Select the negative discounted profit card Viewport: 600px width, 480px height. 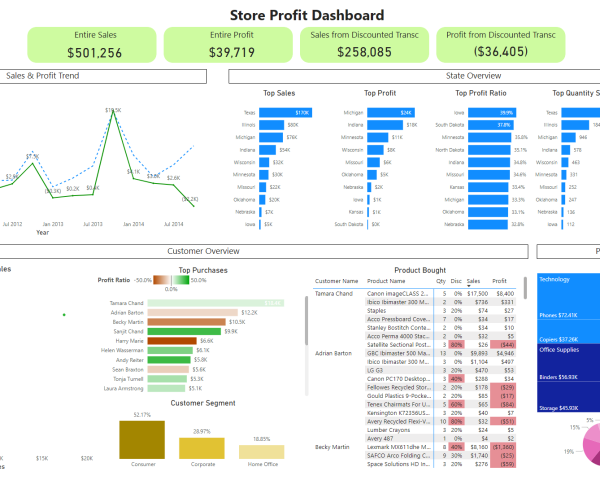[x=502, y=45]
